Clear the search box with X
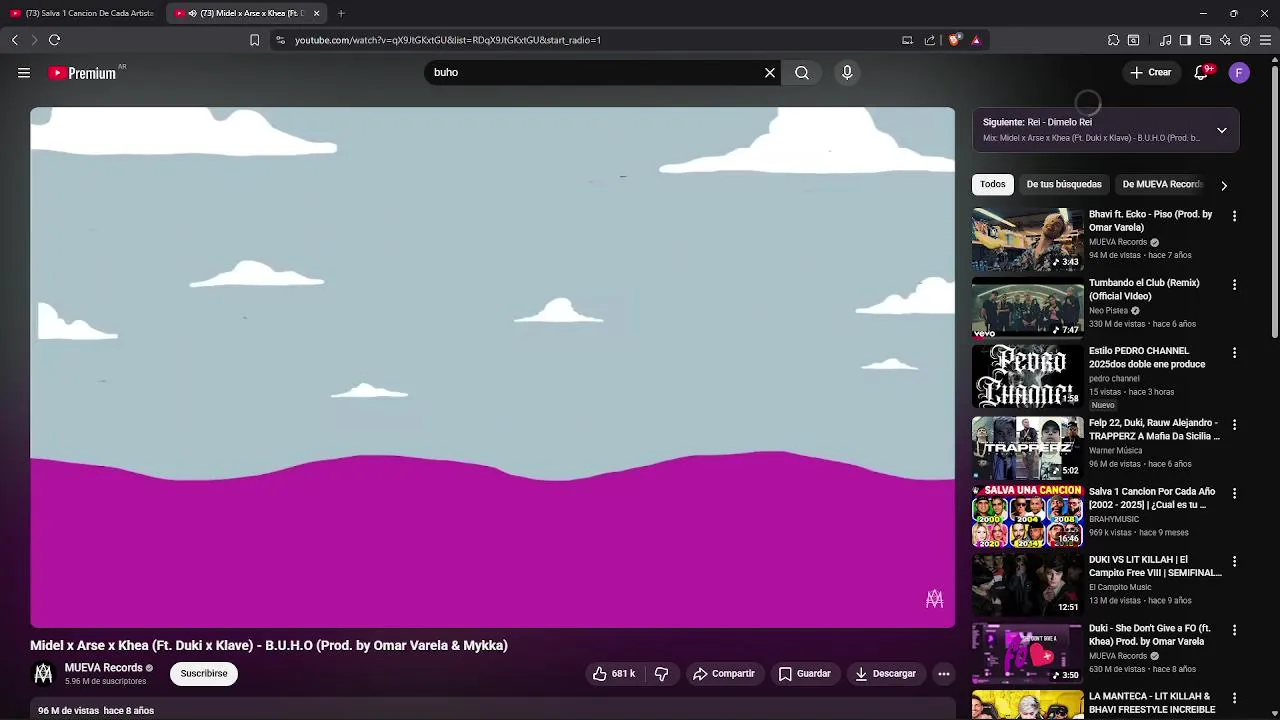 (770, 73)
